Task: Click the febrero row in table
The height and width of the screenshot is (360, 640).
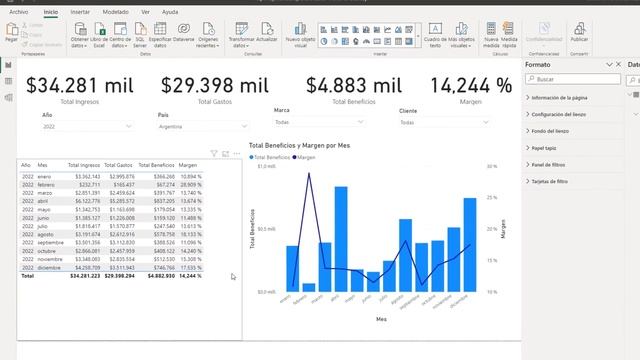Action: tap(111, 184)
